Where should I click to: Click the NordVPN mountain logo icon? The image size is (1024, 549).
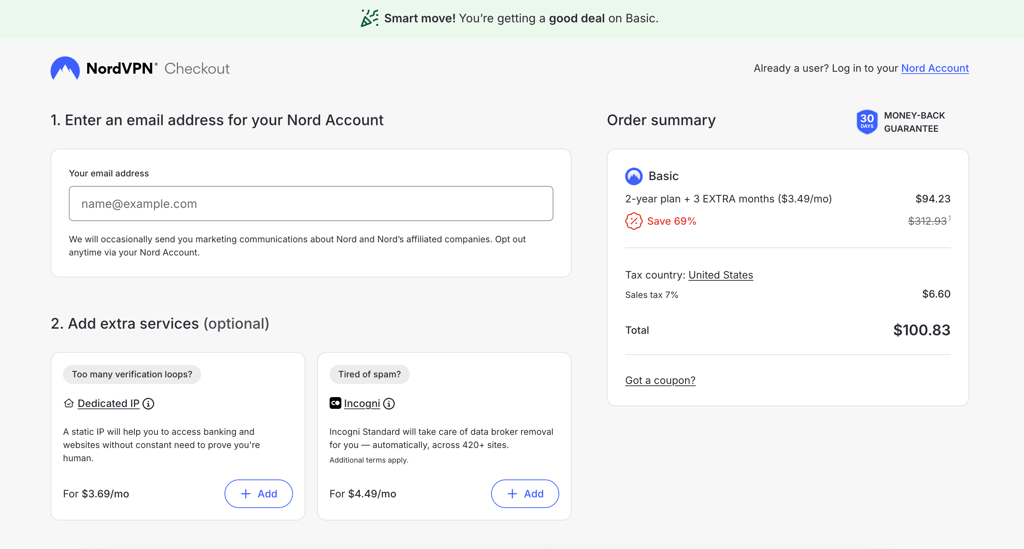[x=65, y=68]
